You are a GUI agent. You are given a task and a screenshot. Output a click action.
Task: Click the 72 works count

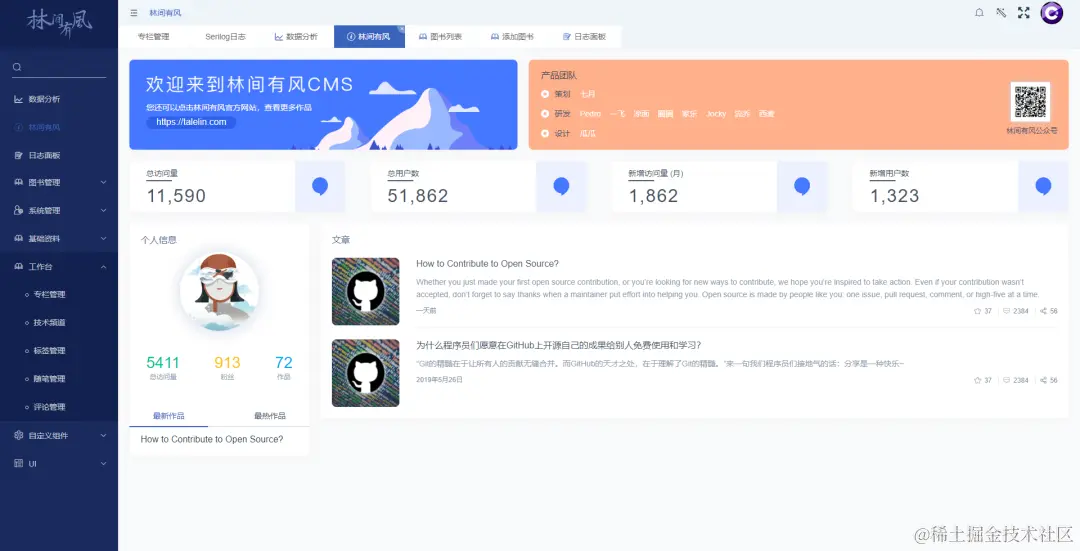click(284, 363)
